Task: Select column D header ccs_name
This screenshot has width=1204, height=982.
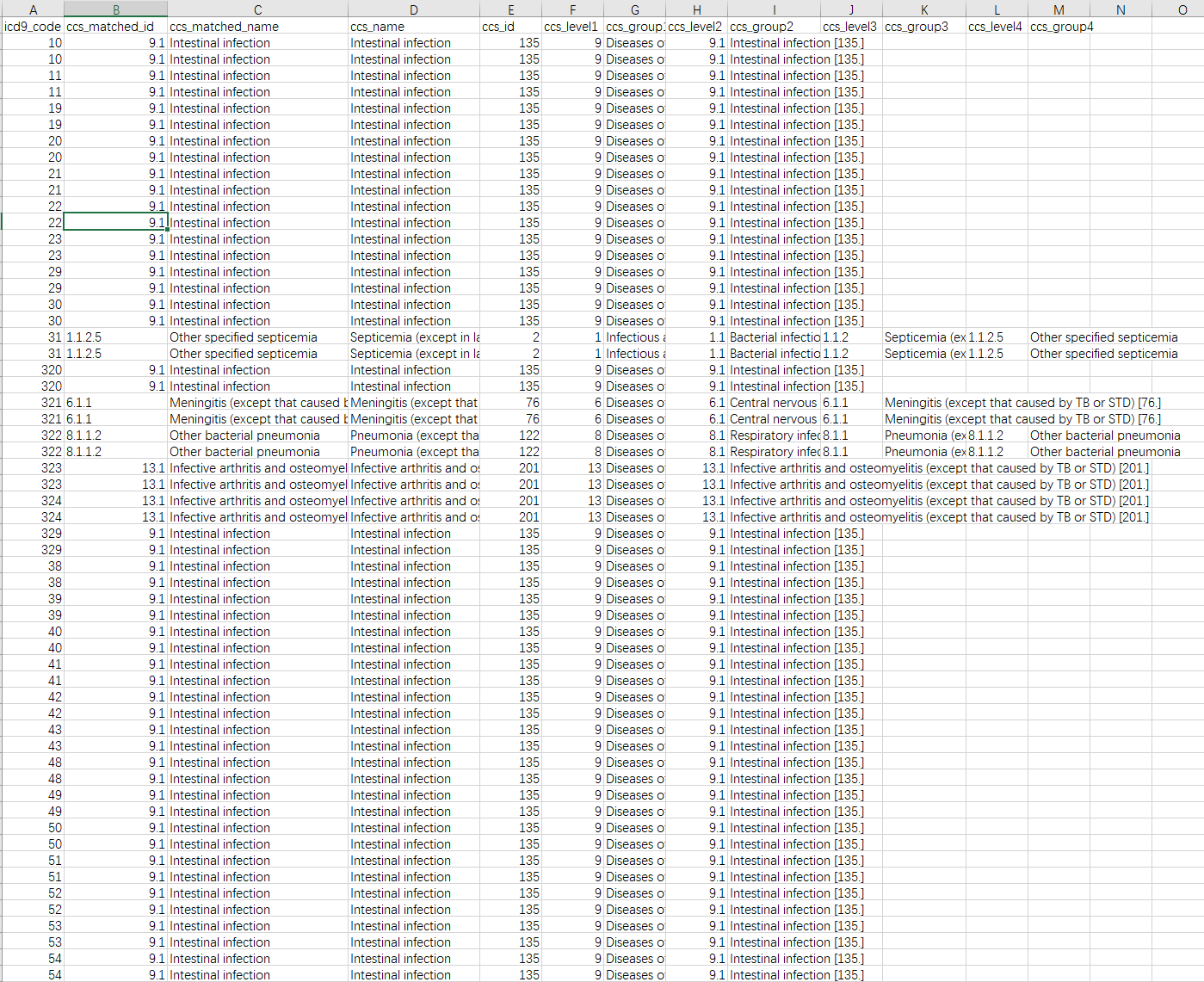Action: pyautogui.click(x=414, y=9)
